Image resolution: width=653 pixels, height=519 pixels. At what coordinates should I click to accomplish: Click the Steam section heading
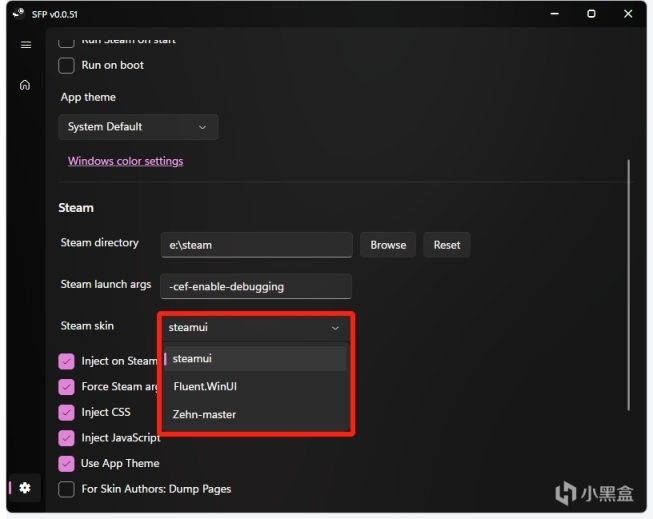[x=76, y=208]
